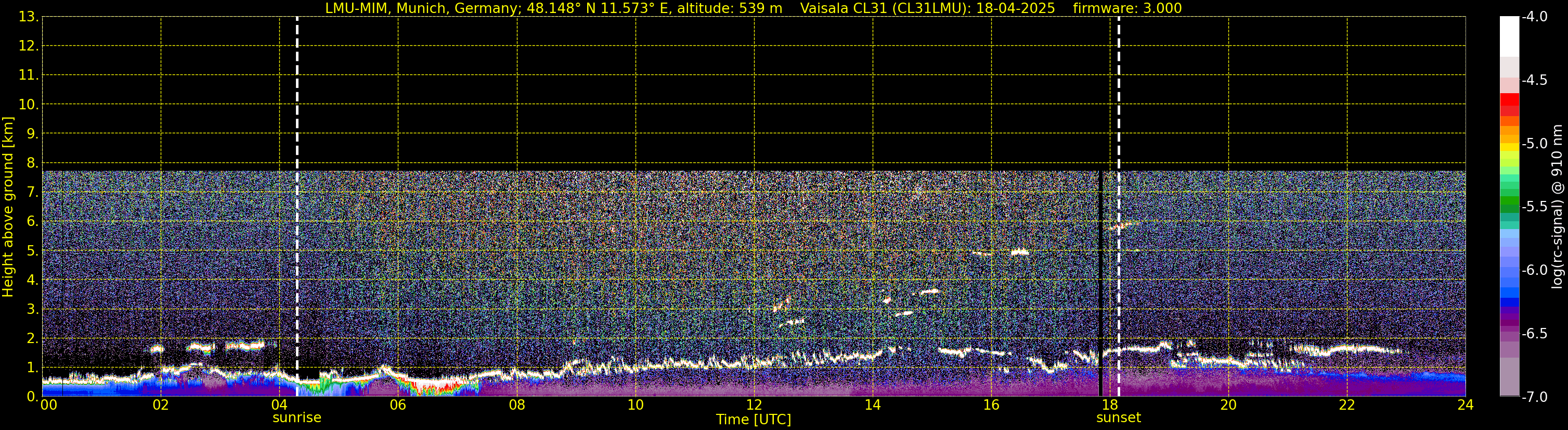Image resolution: width=1568 pixels, height=430 pixels.
Task: Click the "Height above ground [km]" axis label
Action: point(8,207)
